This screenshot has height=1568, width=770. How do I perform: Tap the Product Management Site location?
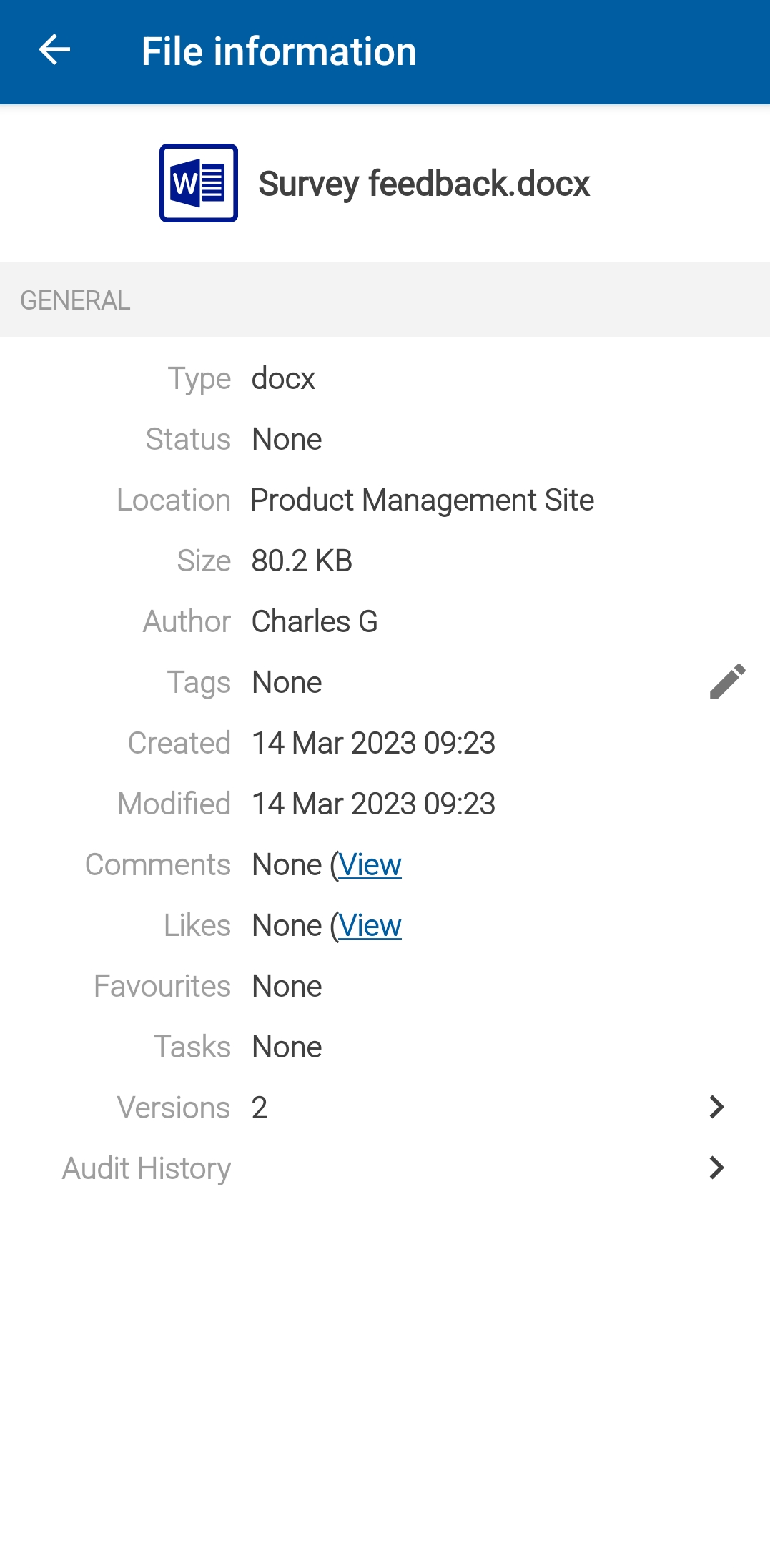coord(423,500)
